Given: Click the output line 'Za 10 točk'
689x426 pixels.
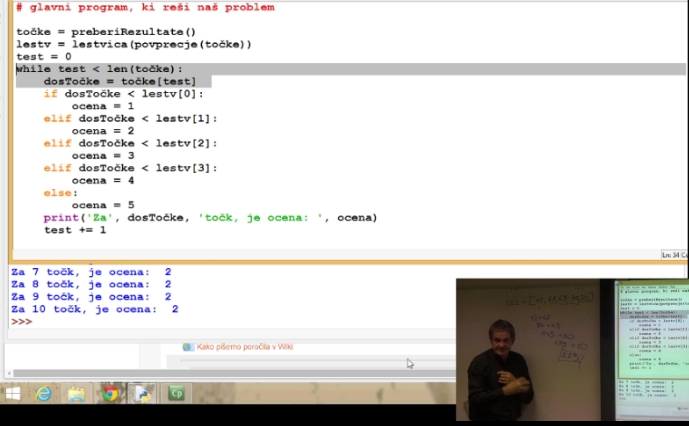Looking at the screenshot, I should 95,309.
